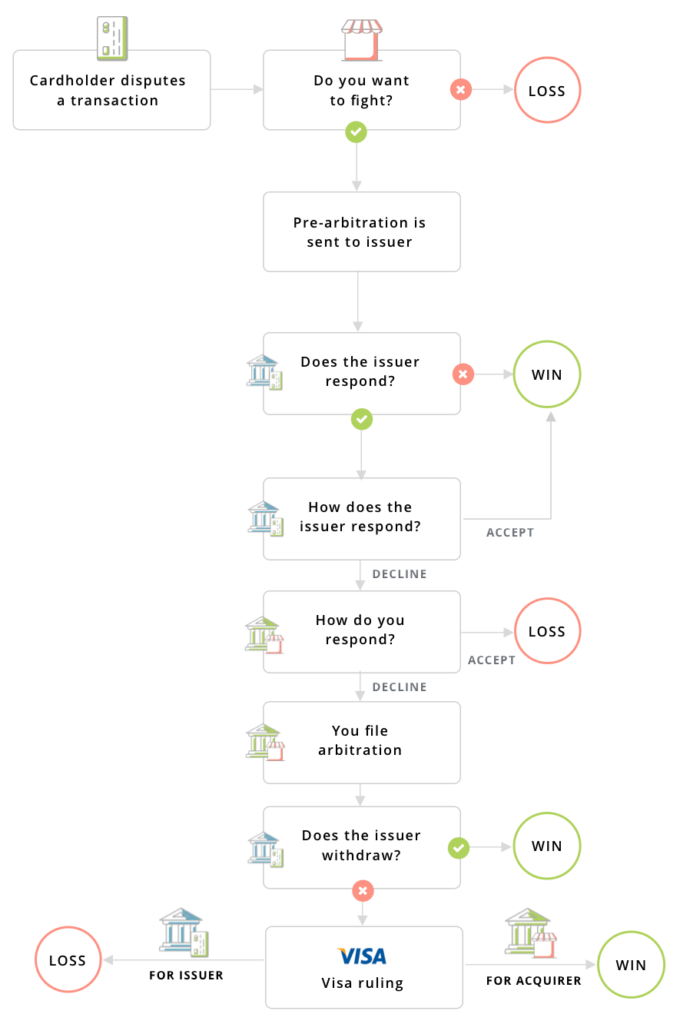Click the WIN circle next to Visa ruling

pos(631,965)
